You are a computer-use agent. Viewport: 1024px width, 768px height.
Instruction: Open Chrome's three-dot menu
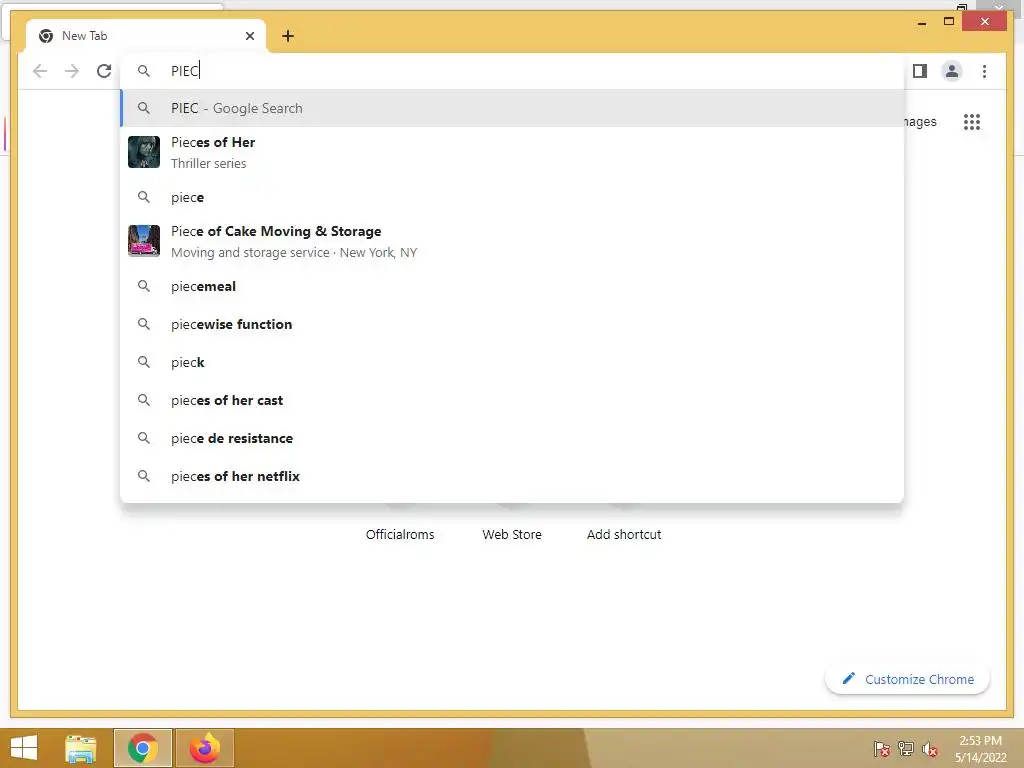[984, 71]
